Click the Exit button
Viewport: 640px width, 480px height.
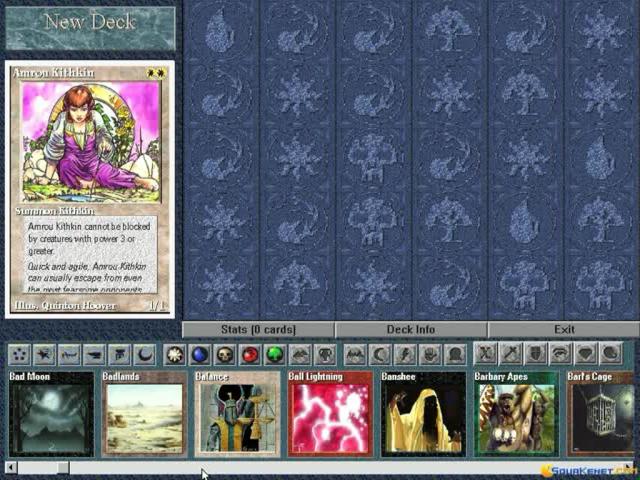[564, 330]
